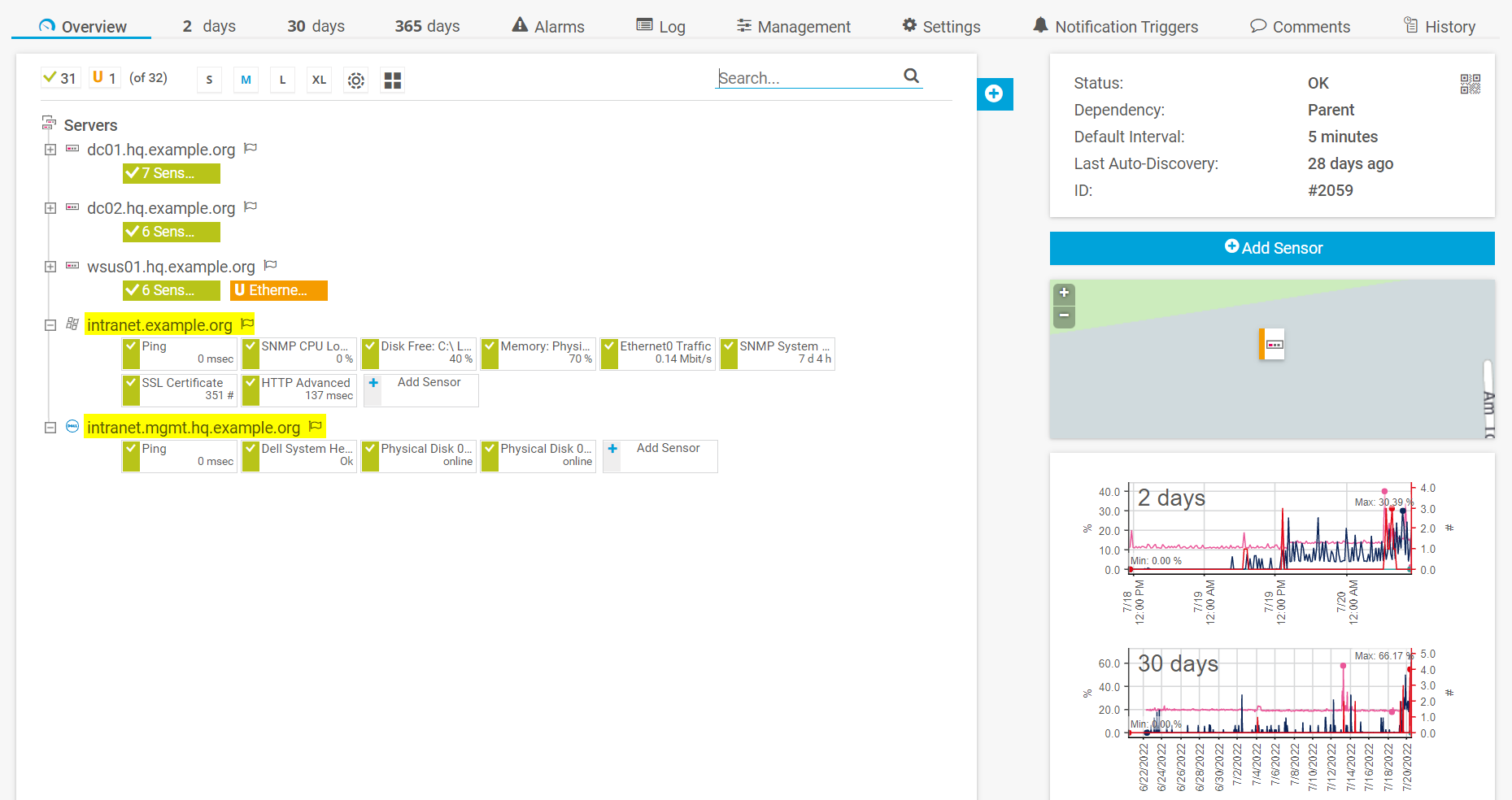The height and width of the screenshot is (800, 1512).
Task: Click the QR code icon in status panel
Action: tap(1470, 84)
